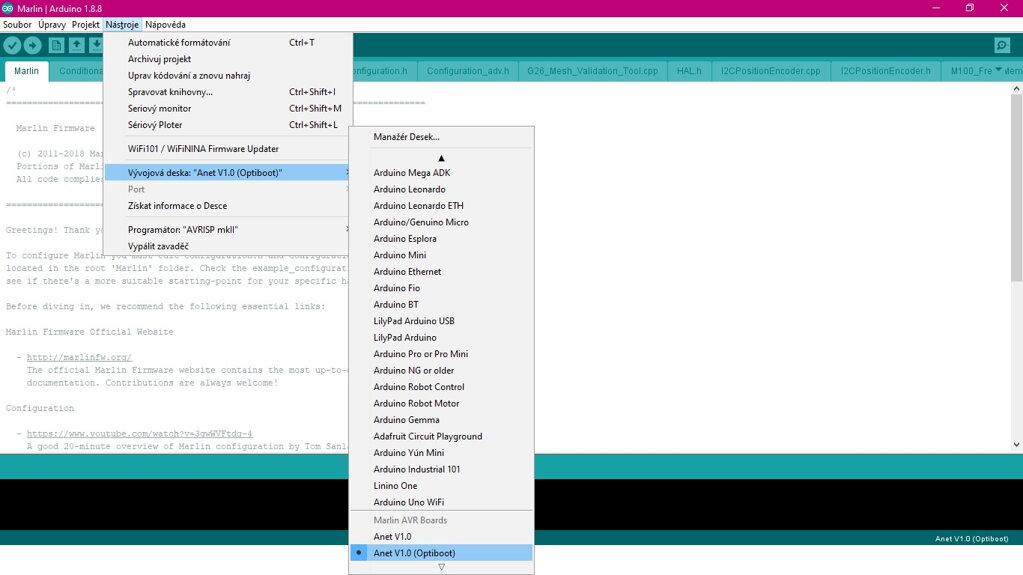Select Arduino Pro or Pro Mini board
Image resolution: width=1023 pixels, height=575 pixels.
pyautogui.click(x=441, y=354)
